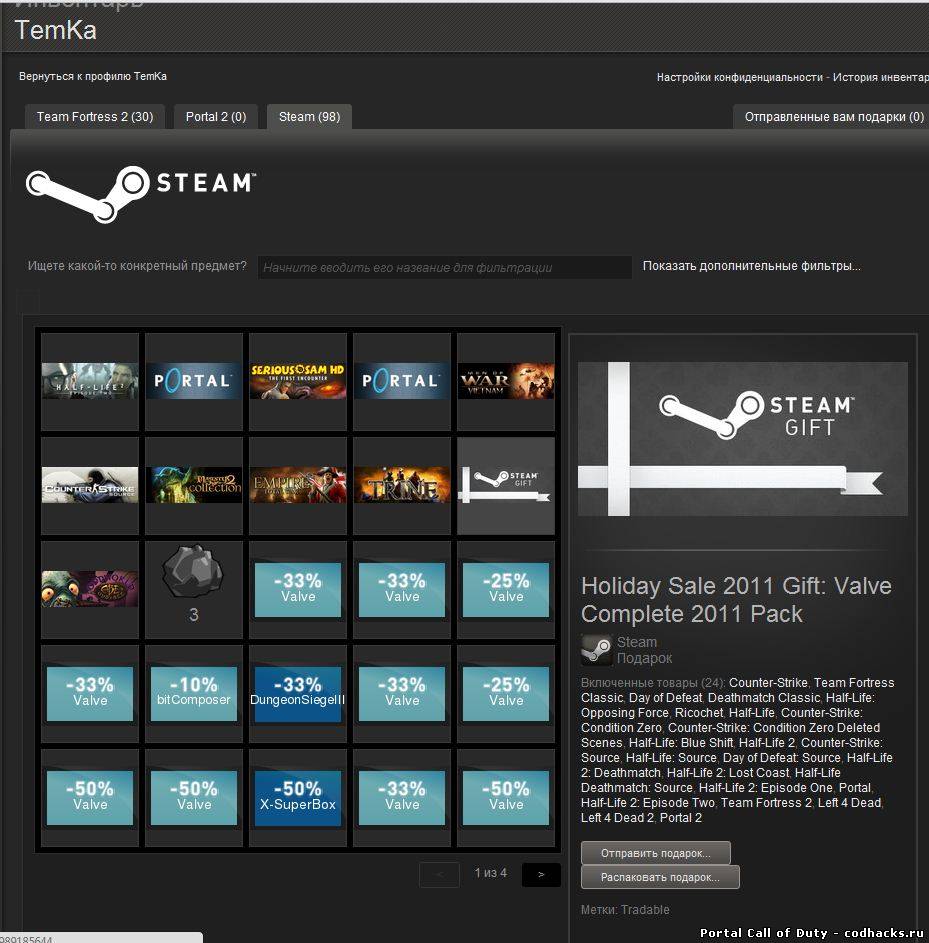Click 'Ищете какой-то конкретный предмет?' label
Image resolution: width=929 pixels, height=943 pixels.
137,266
